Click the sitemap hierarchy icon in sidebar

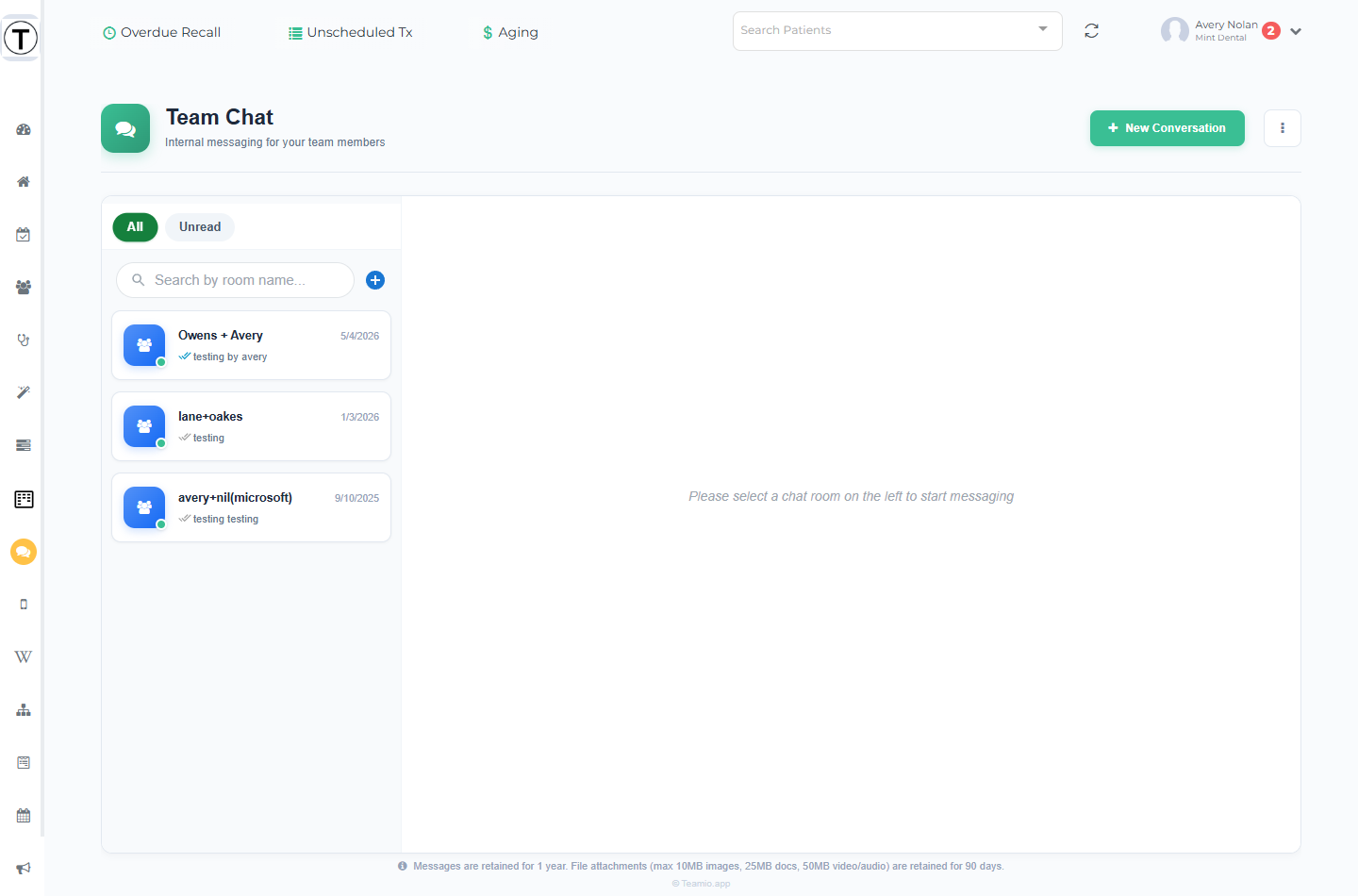24,710
